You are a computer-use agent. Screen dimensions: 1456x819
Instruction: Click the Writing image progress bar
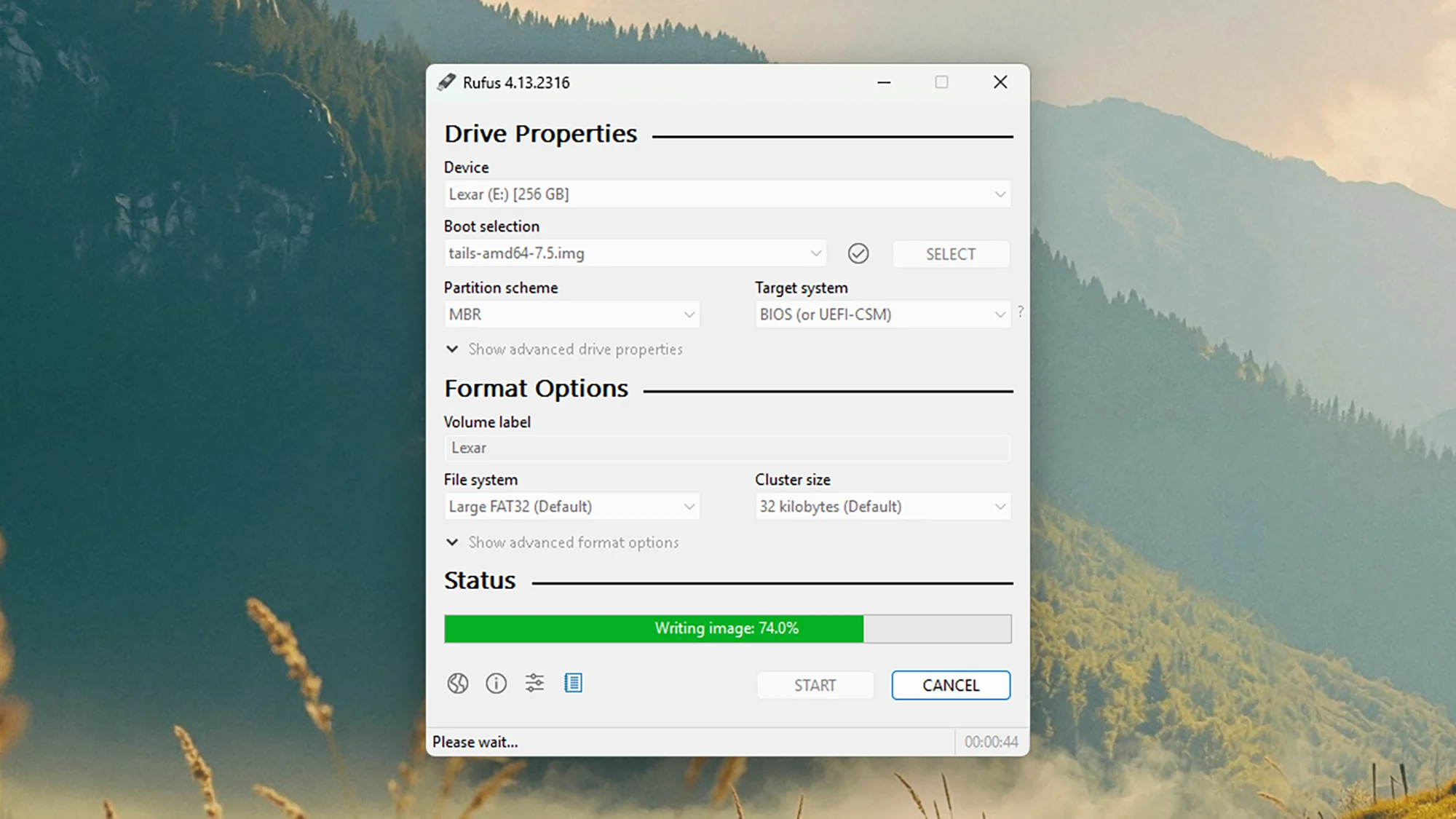tap(727, 628)
